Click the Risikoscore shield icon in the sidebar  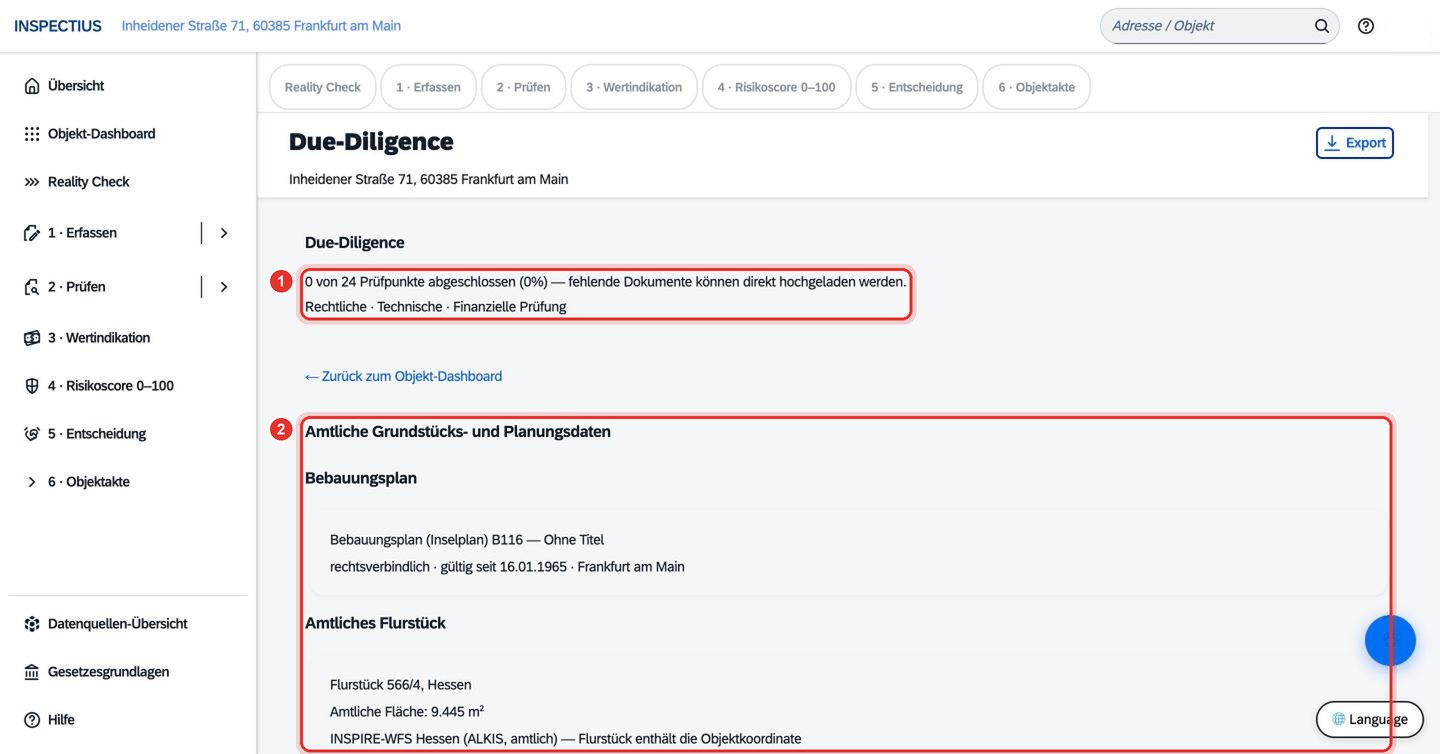pos(32,386)
